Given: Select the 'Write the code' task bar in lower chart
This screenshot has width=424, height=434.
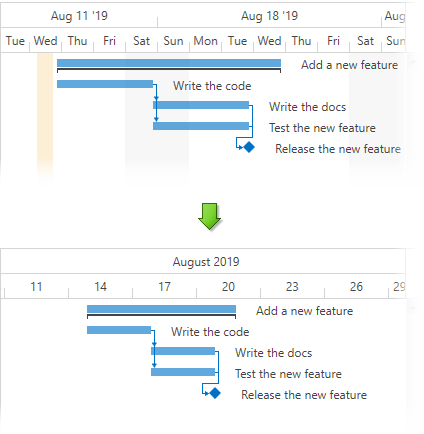Looking at the screenshot, I should pos(119,330).
